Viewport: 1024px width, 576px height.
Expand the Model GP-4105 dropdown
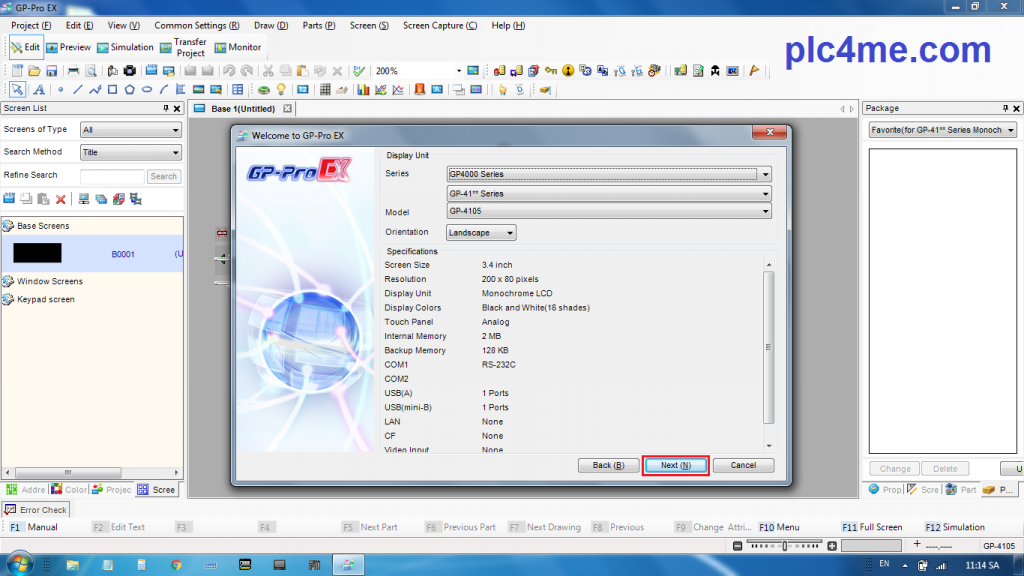point(609,212)
